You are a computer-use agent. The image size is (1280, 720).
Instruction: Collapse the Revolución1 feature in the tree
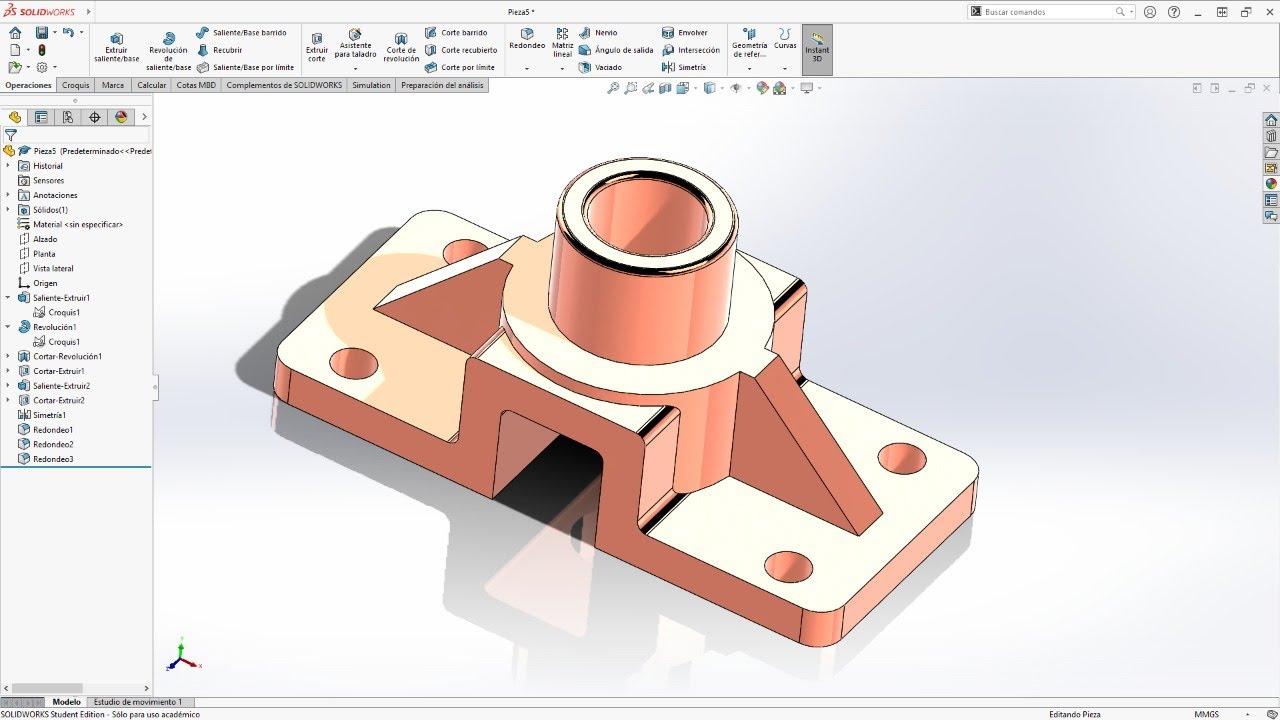point(6,326)
